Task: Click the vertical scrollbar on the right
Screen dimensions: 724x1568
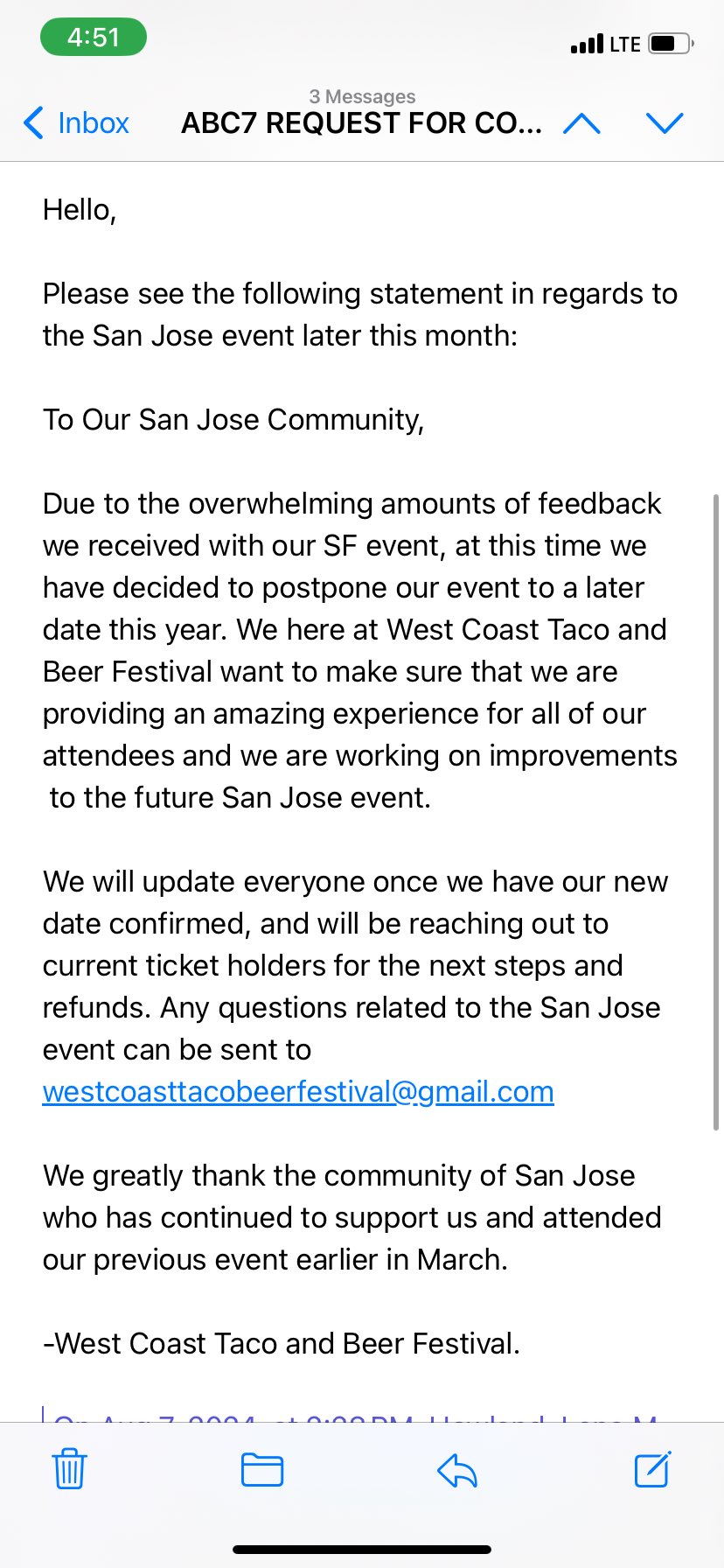Action: click(x=716, y=812)
